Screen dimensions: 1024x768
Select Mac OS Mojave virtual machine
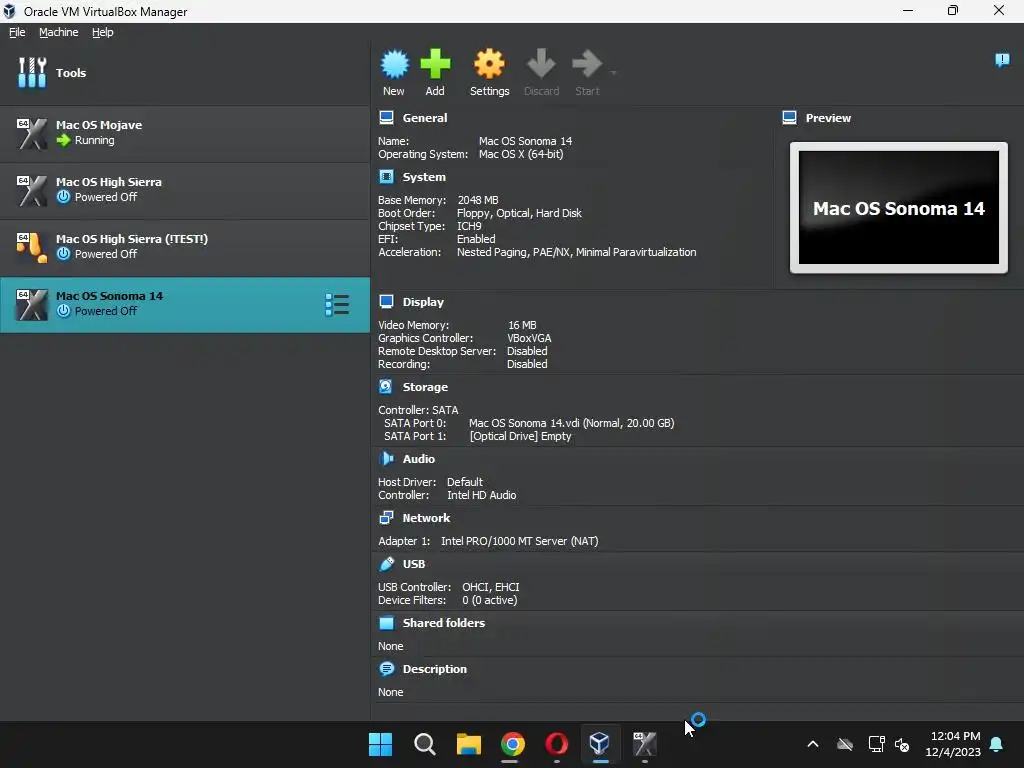pos(185,133)
